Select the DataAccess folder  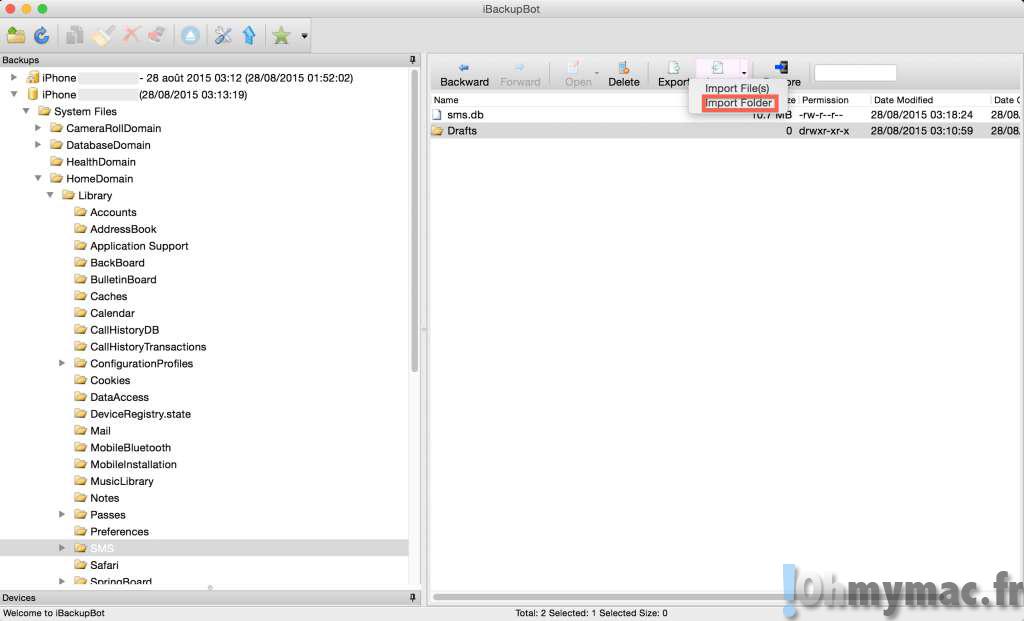(x=120, y=397)
